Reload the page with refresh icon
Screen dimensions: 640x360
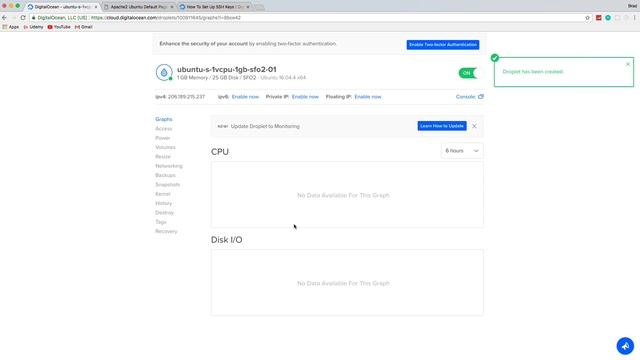point(23,18)
